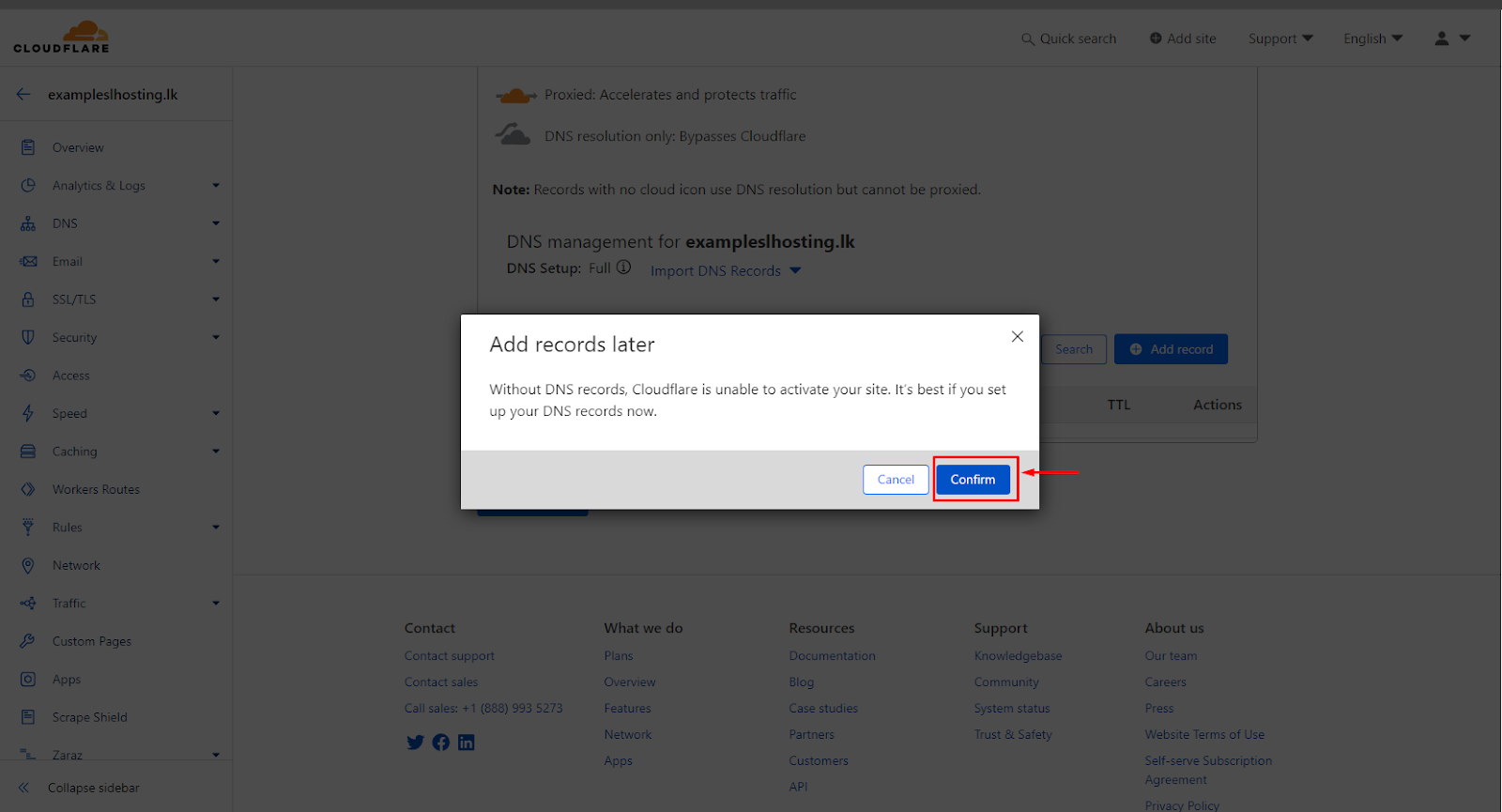
Task: Click the Quick search magnifier icon
Action: [x=1028, y=39]
